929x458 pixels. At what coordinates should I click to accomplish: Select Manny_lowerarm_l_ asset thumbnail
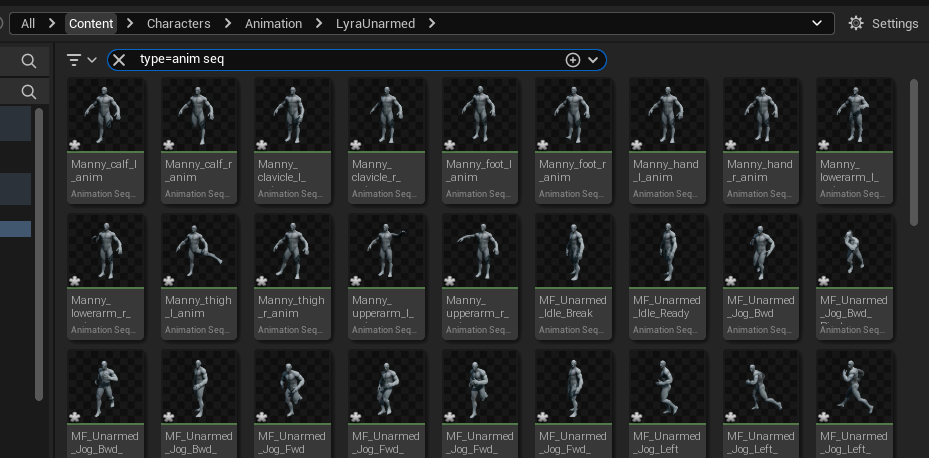(x=854, y=115)
